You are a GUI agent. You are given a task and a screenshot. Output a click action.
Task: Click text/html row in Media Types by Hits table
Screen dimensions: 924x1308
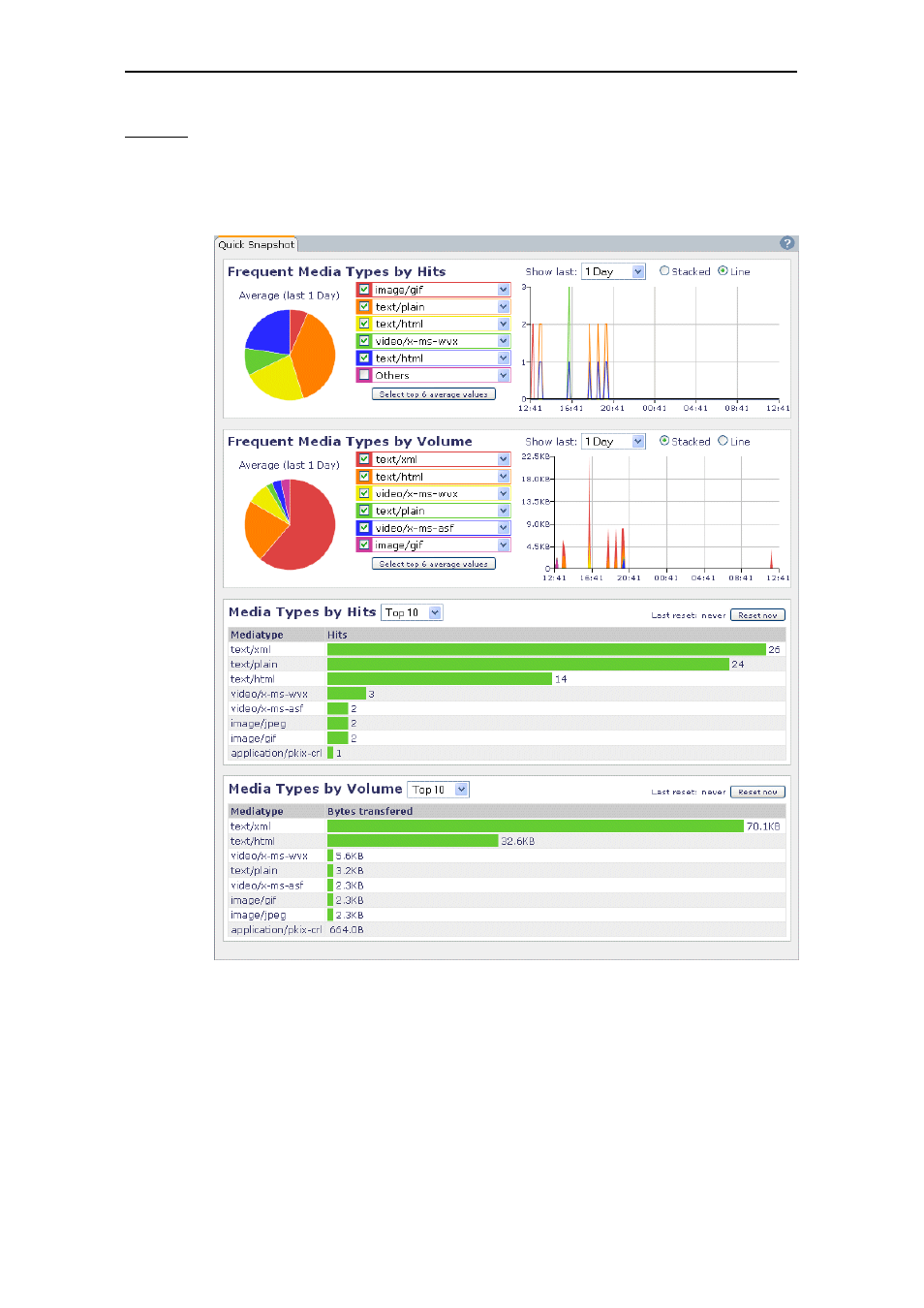(508, 679)
